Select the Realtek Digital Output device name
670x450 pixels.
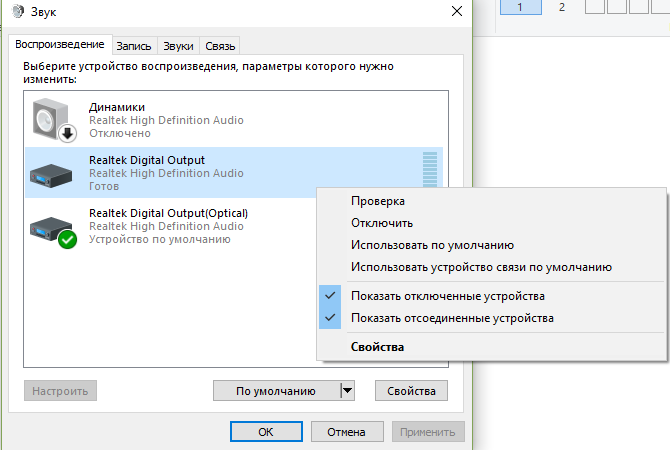(147, 160)
